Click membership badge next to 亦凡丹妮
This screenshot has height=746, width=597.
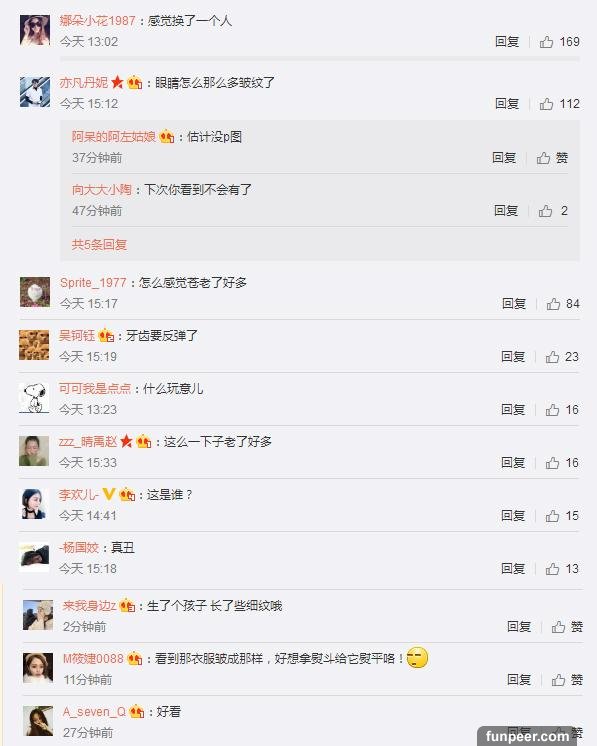click(135, 83)
